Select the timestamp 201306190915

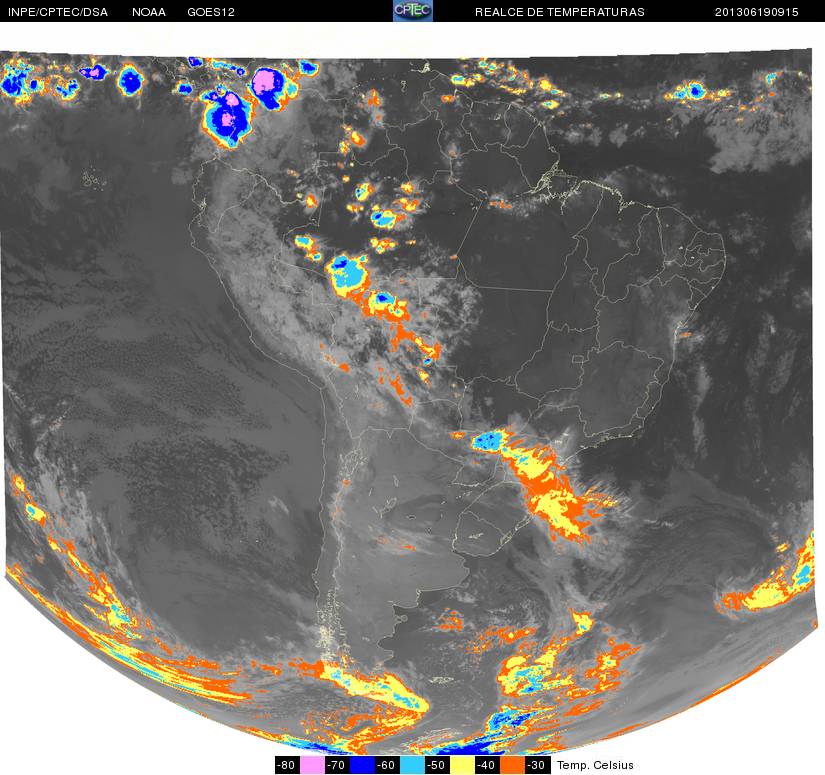pos(757,12)
